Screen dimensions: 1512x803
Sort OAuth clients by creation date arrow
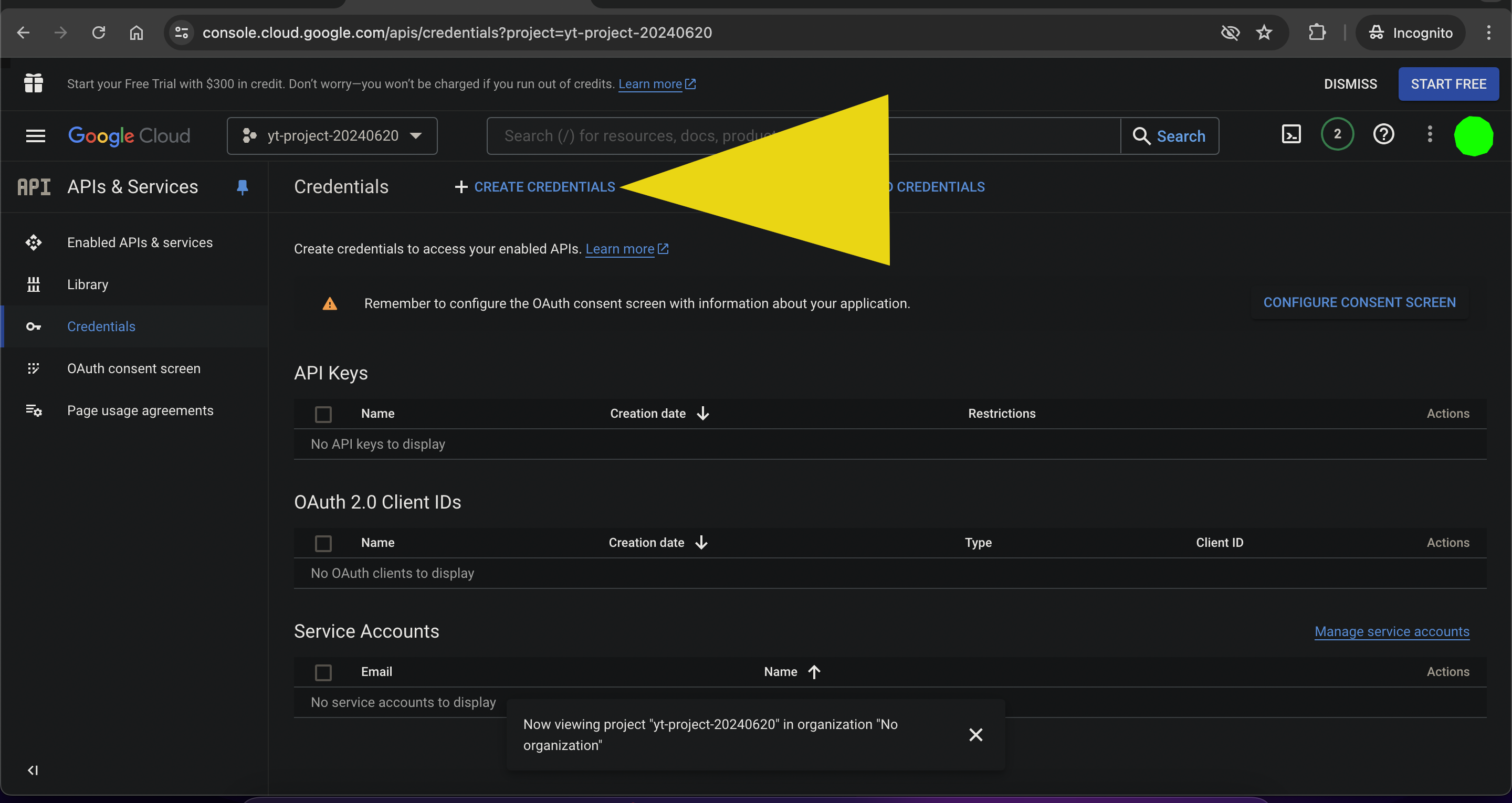pyautogui.click(x=701, y=543)
